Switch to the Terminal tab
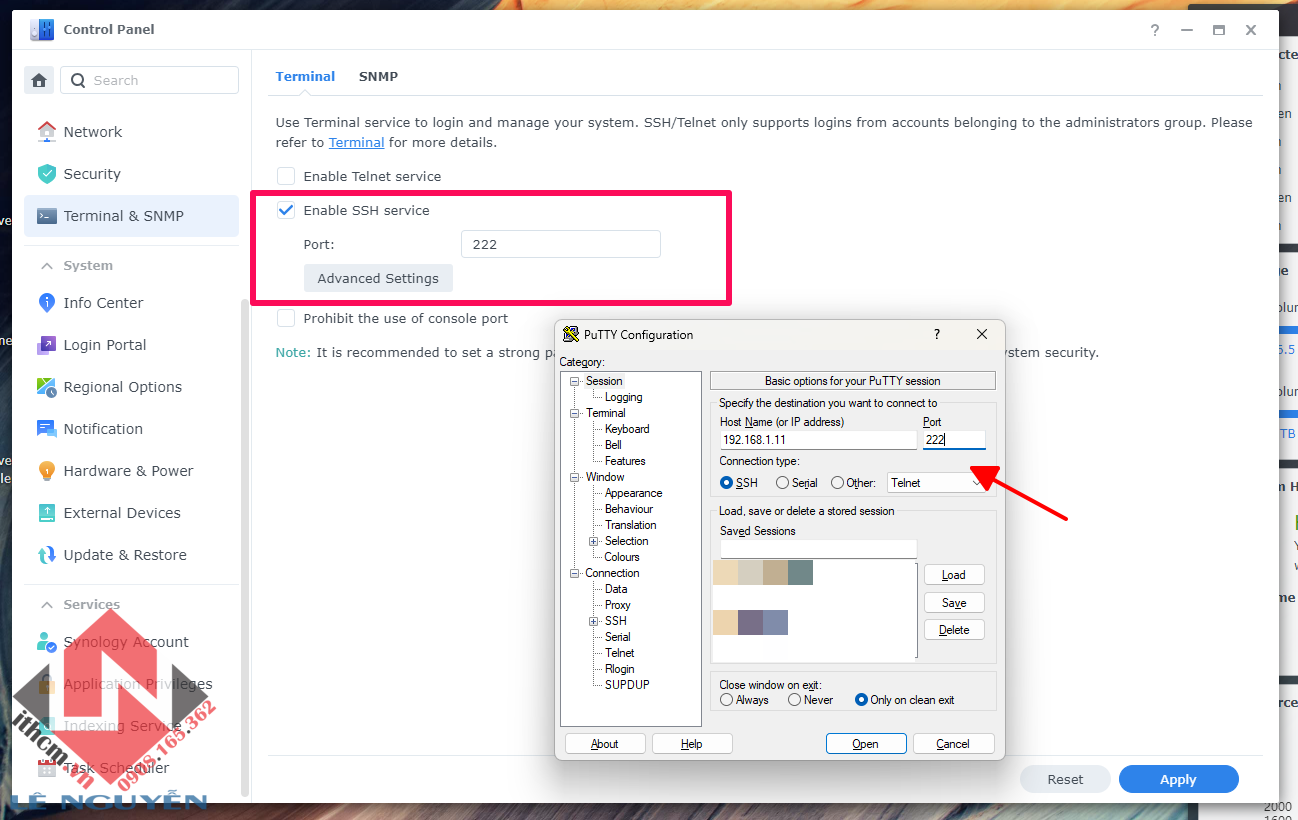This screenshot has width=1298, height=820. pyautogui.click(x=305, y=76)
